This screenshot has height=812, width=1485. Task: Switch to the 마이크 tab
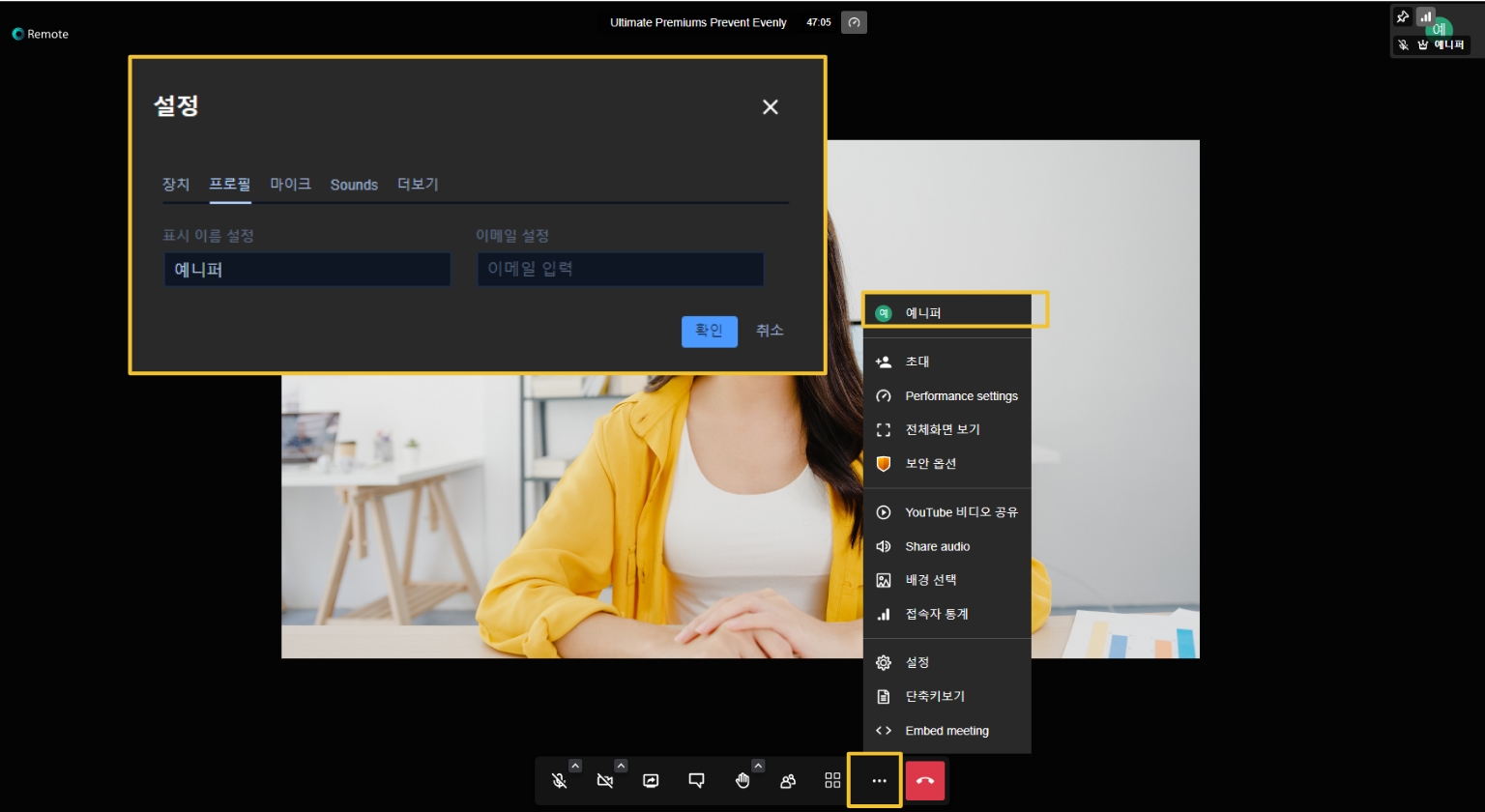pos(290,184)
